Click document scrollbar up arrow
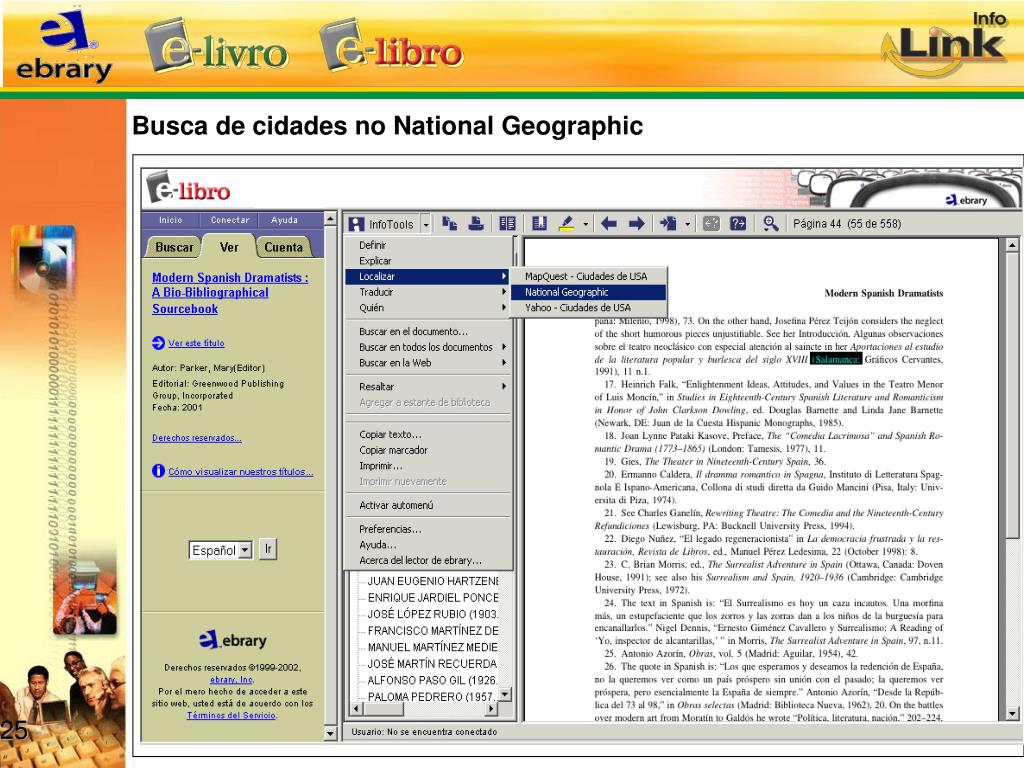Screen dimensions: 1024x768 pos(1012,246)
